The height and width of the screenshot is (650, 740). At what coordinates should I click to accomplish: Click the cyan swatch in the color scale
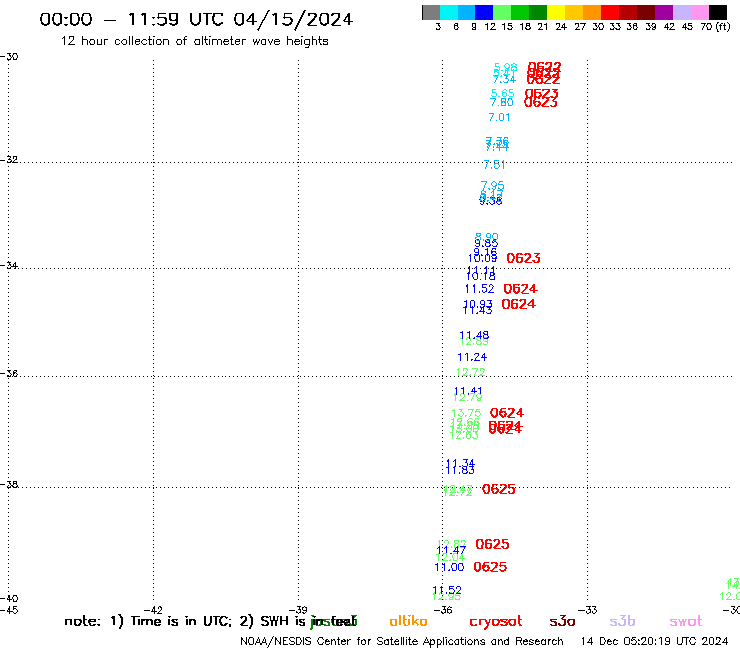(x=449, y=12)
